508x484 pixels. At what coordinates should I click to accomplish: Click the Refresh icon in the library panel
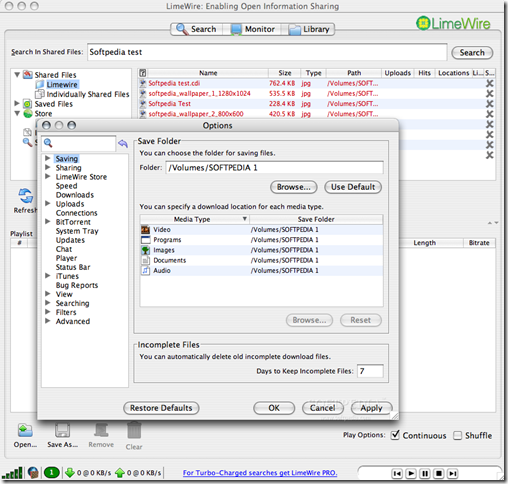(25, 196)
